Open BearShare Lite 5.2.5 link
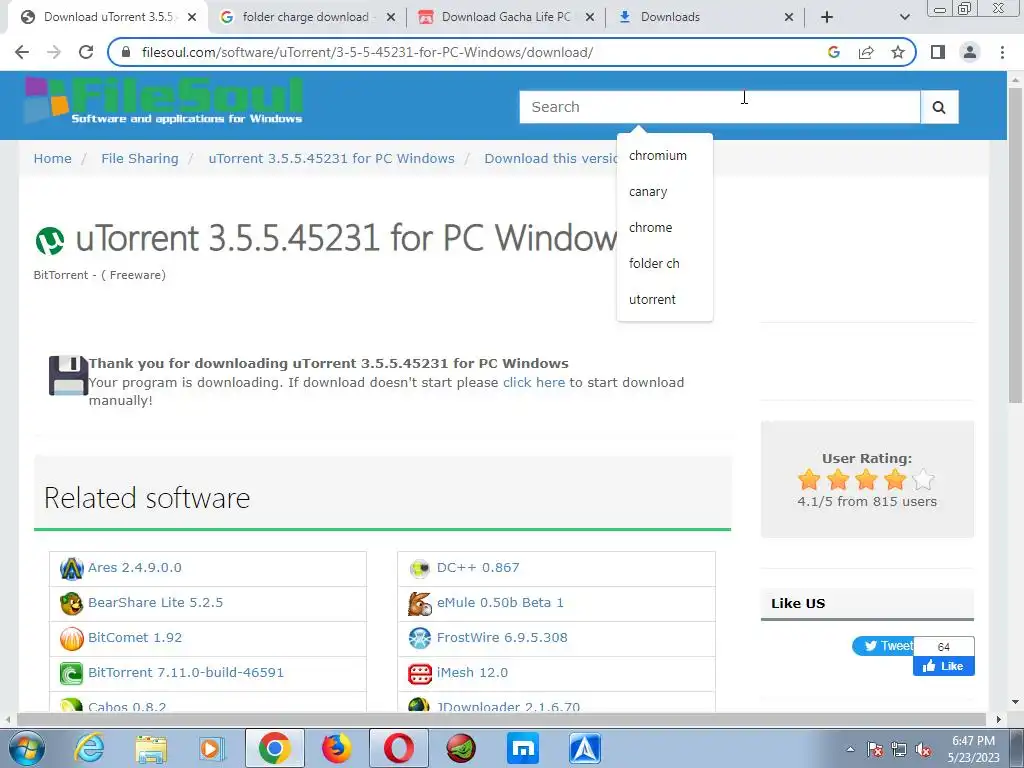Screen dimensions: 1024x768 [x=155, y=603]
